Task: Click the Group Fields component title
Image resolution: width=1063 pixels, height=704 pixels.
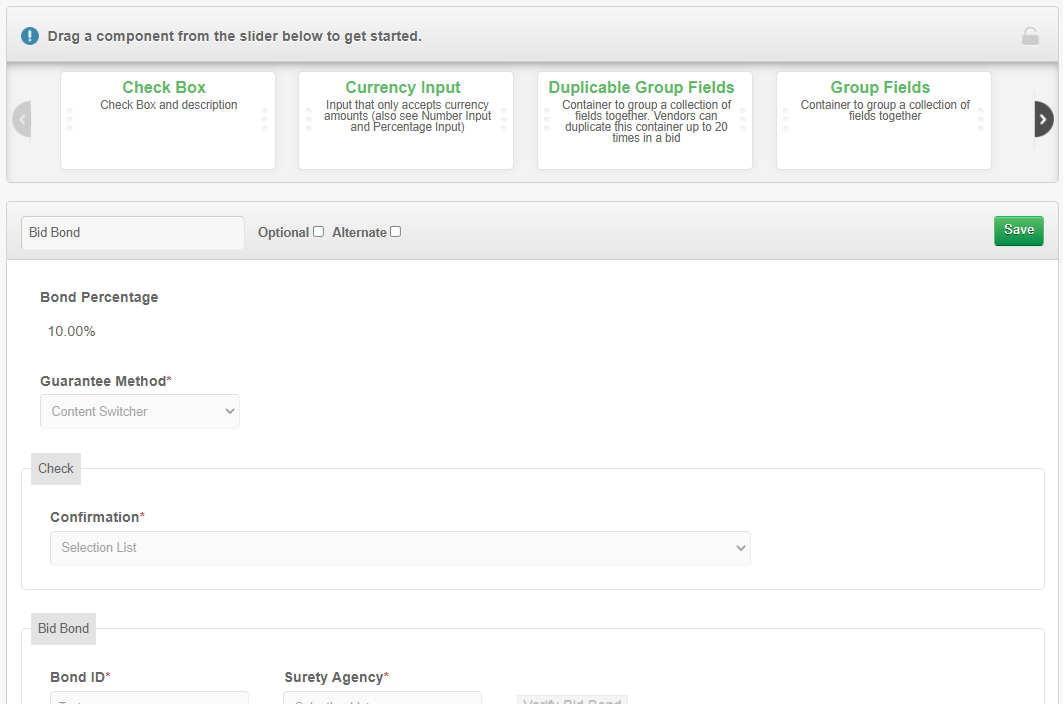Action: tap(880, 88)
